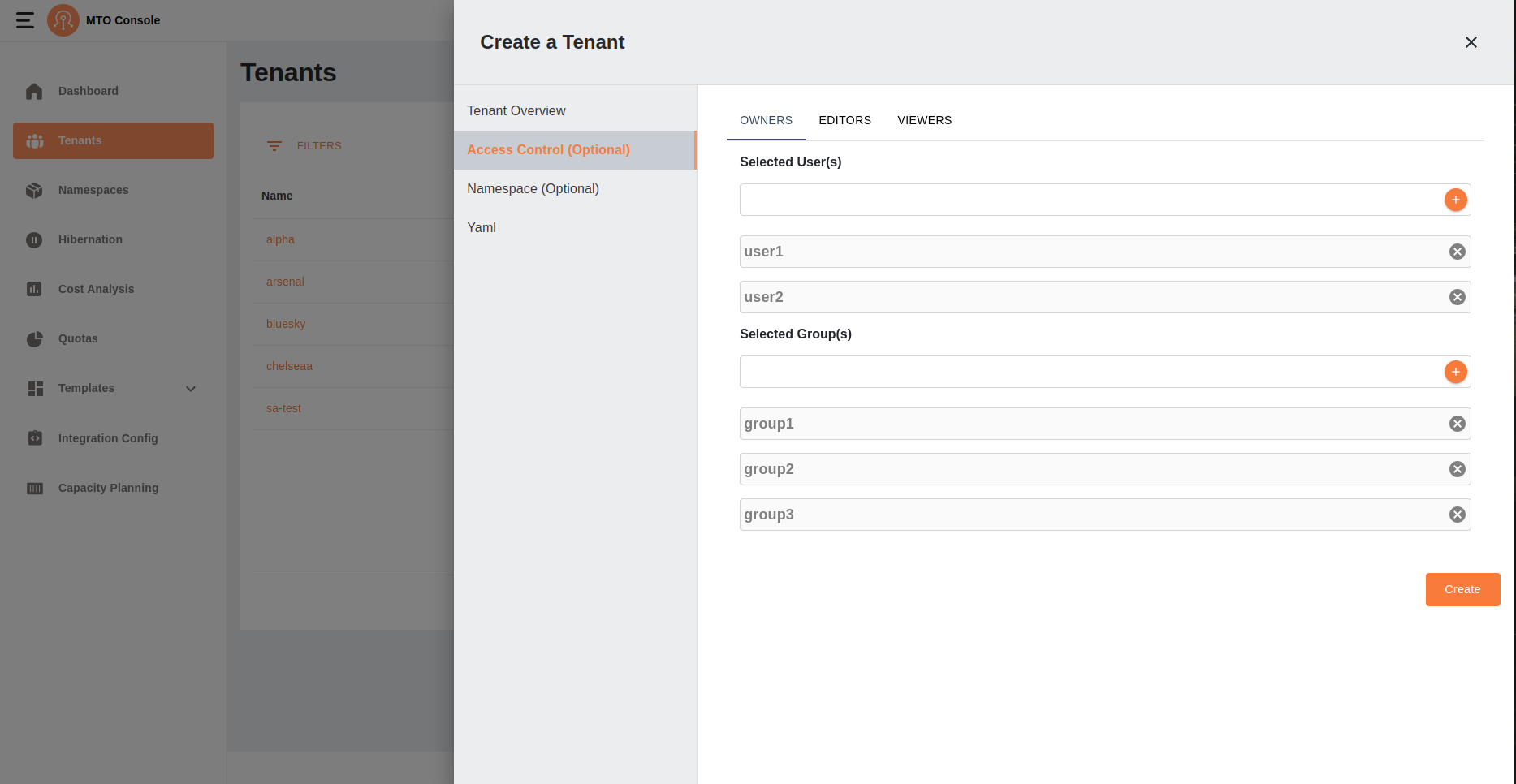
Task: Switch to the Editors tab
Action: 844,120
